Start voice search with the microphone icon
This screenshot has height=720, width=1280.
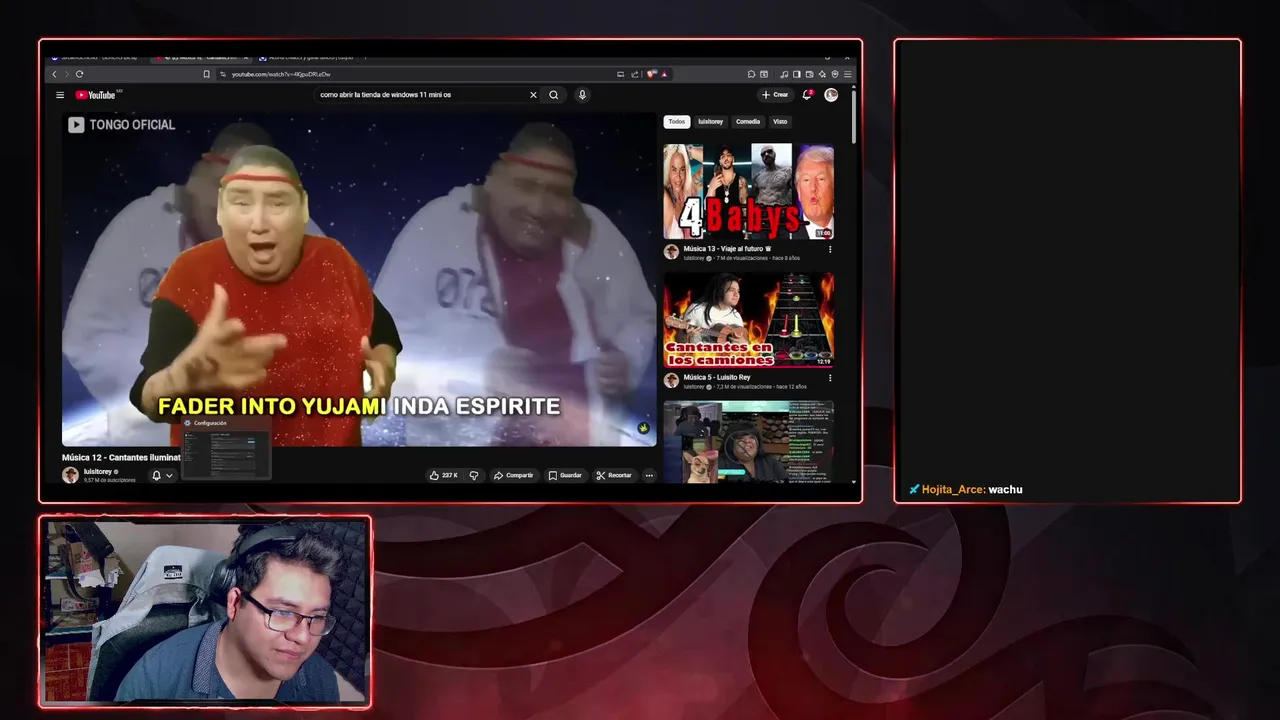tap(582, 95)
